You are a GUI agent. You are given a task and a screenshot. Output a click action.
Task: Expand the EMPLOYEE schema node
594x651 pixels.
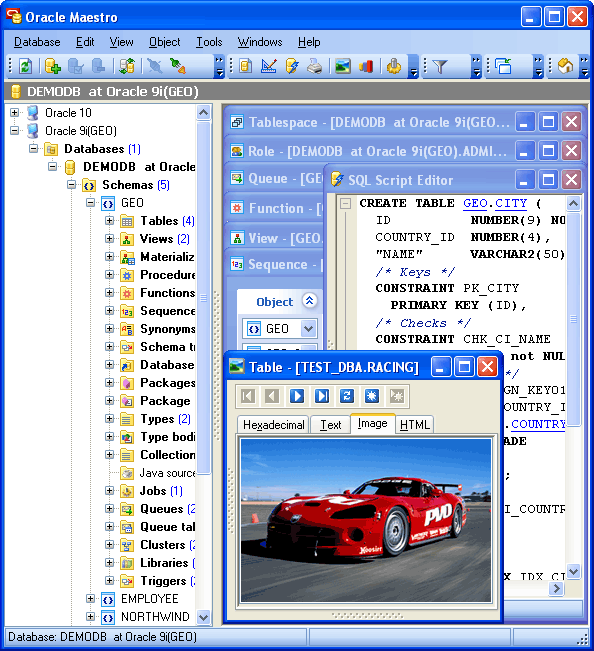pos(90,599)
